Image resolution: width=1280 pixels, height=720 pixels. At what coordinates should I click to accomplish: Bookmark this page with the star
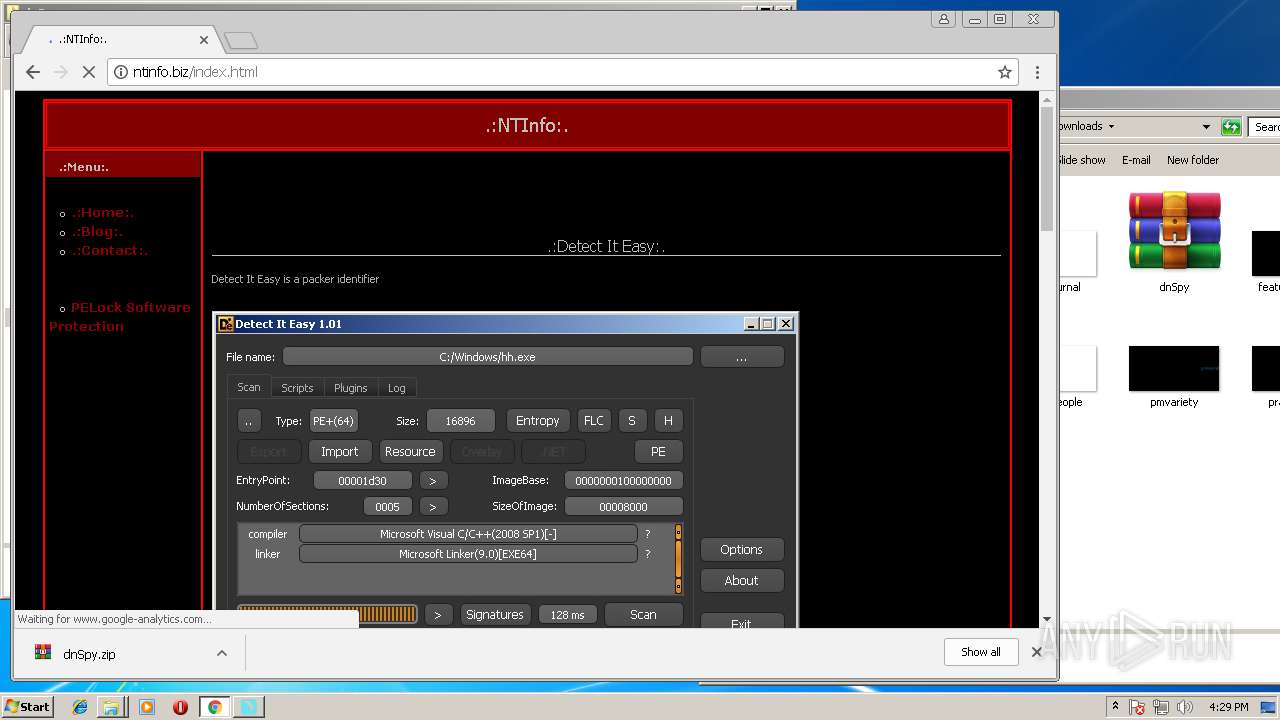1005,72
